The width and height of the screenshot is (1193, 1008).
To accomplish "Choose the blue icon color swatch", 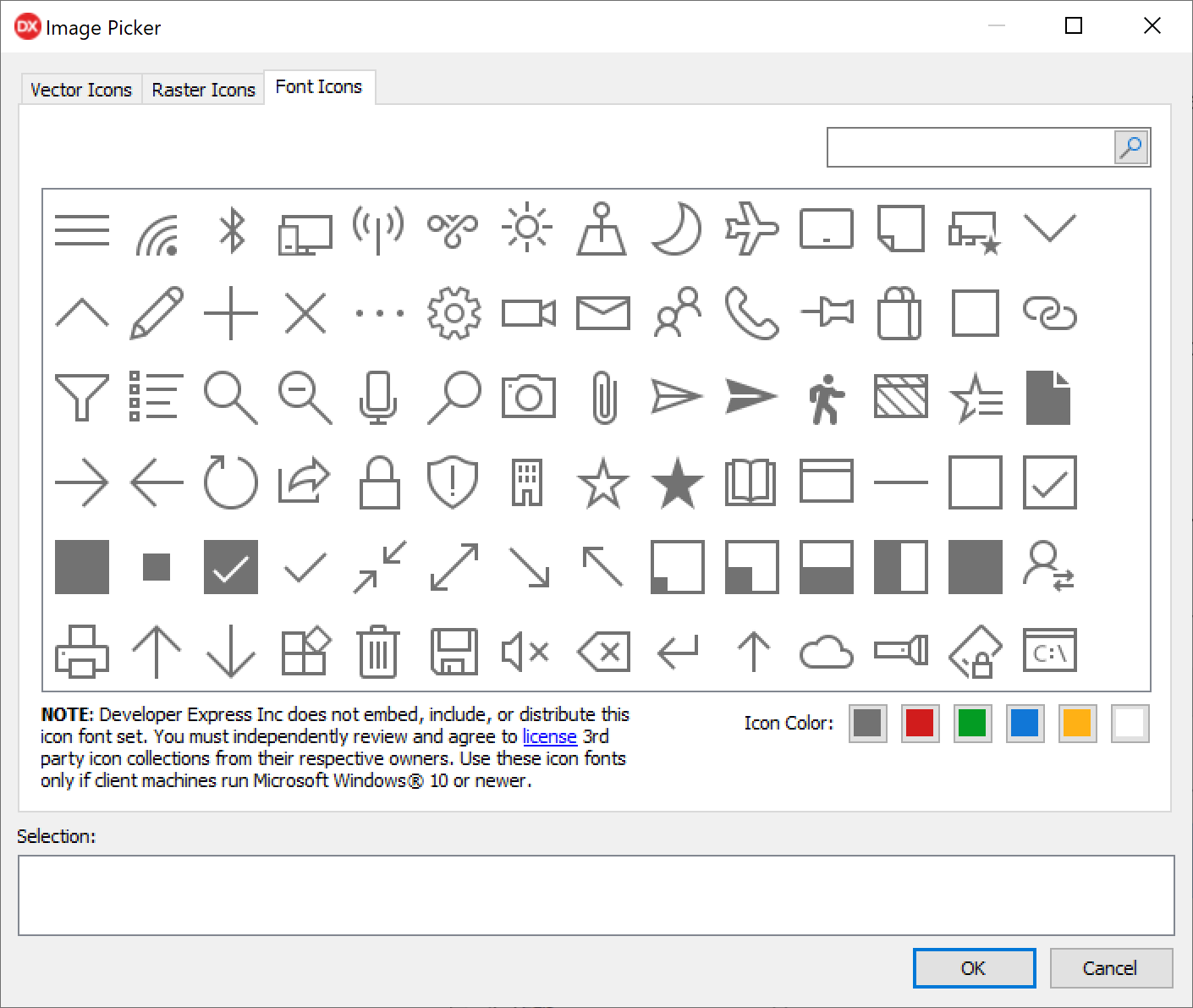I will pos(1025,724).
